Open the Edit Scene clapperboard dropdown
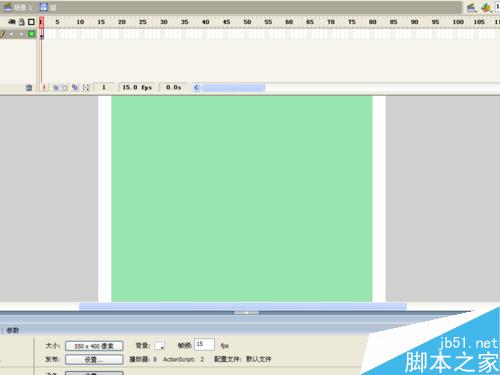The image size is (500, 375). pos(471,7)
